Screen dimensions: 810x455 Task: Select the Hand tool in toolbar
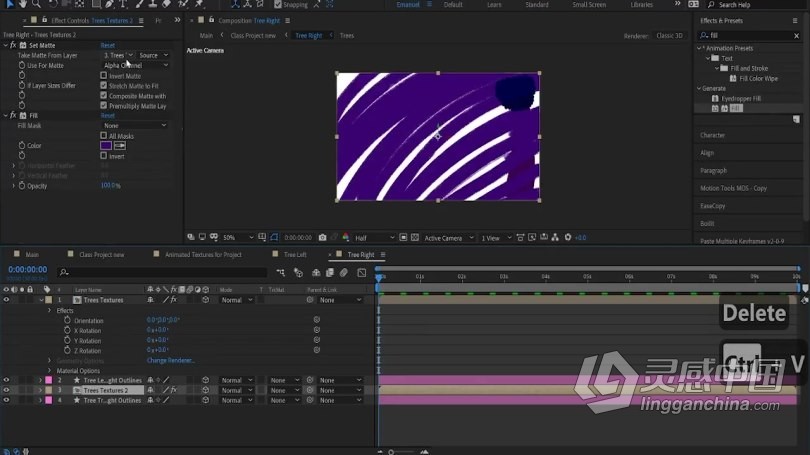(x=23, y=4)
